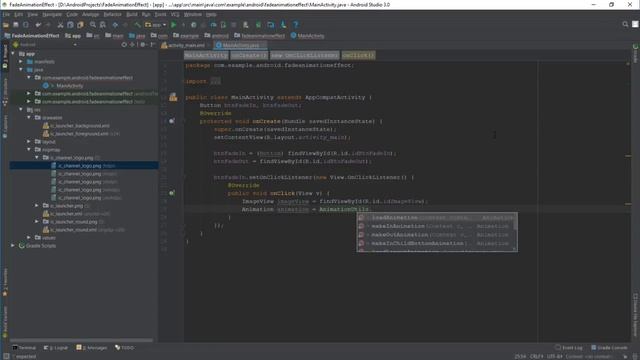
Task: Click Project panel settings gear icon
Action: [143, 44]
